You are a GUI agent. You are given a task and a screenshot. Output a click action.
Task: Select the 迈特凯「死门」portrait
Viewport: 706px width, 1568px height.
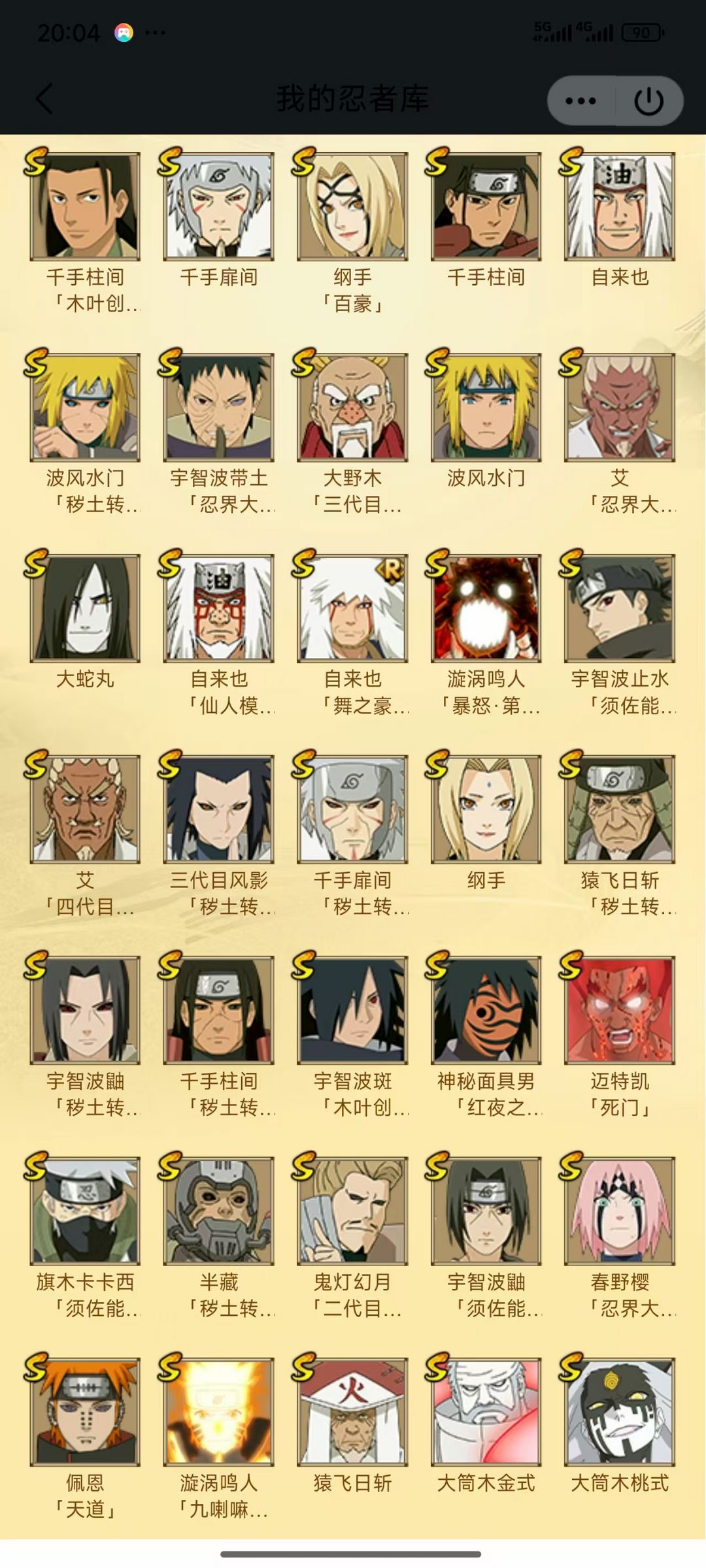coord(620,1009)
